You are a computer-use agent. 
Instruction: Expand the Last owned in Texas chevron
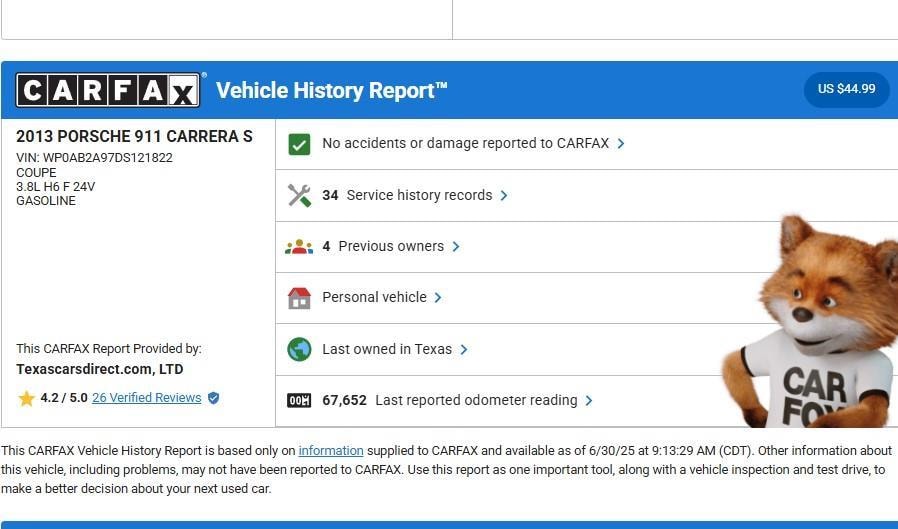coord(464,349)
